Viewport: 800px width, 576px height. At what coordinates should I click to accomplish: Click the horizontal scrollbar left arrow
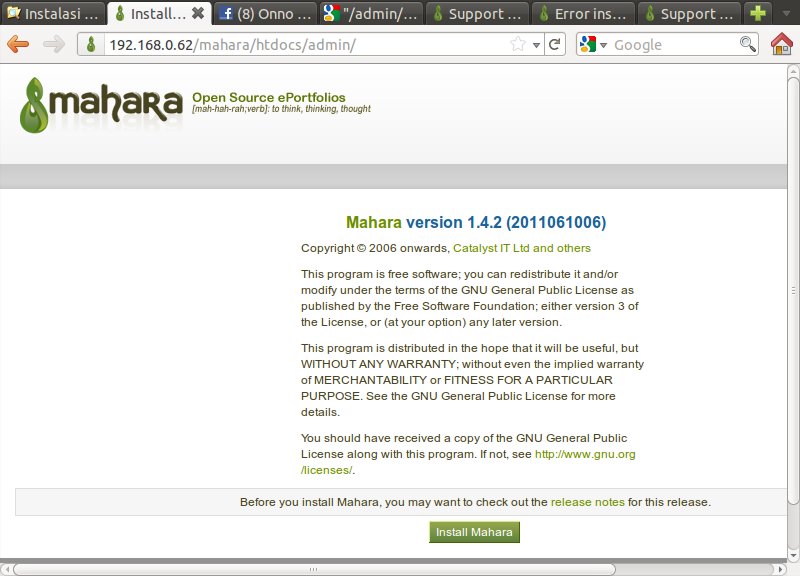(x=6, y=569)
